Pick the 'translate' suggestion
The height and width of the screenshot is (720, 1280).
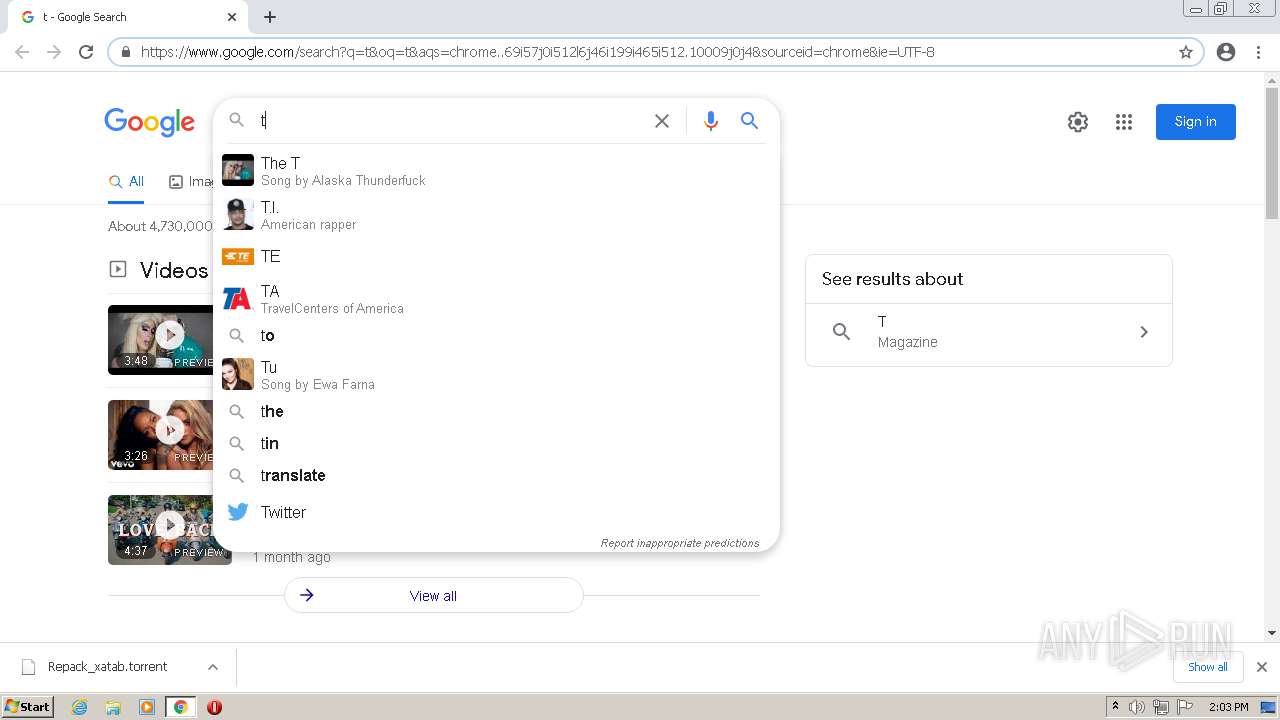click(x=496, y=476)
